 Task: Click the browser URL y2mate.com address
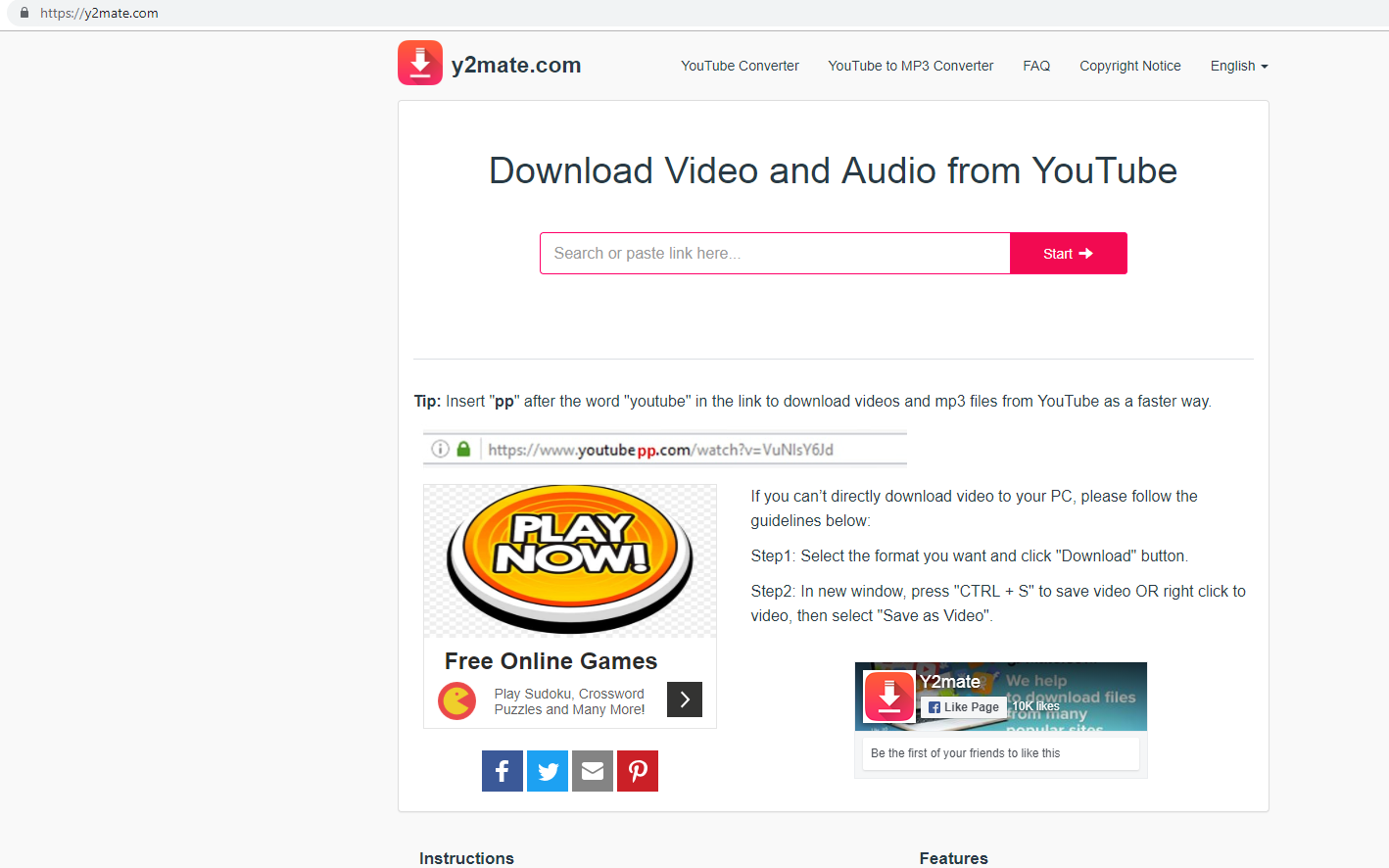coord(99,13)
